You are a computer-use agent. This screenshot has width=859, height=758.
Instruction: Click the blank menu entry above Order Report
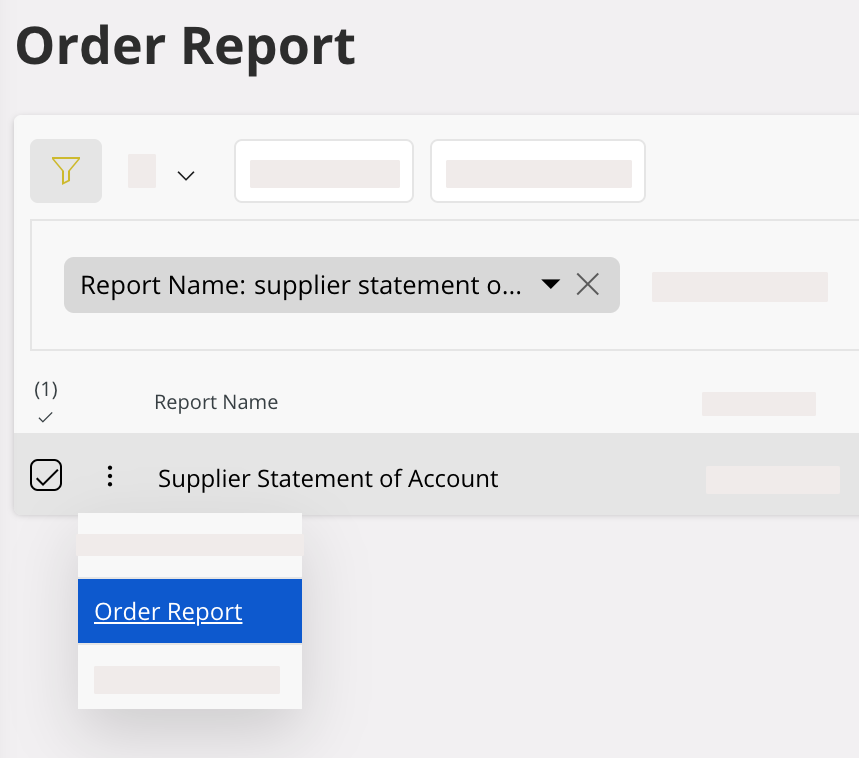pos(189,545)
